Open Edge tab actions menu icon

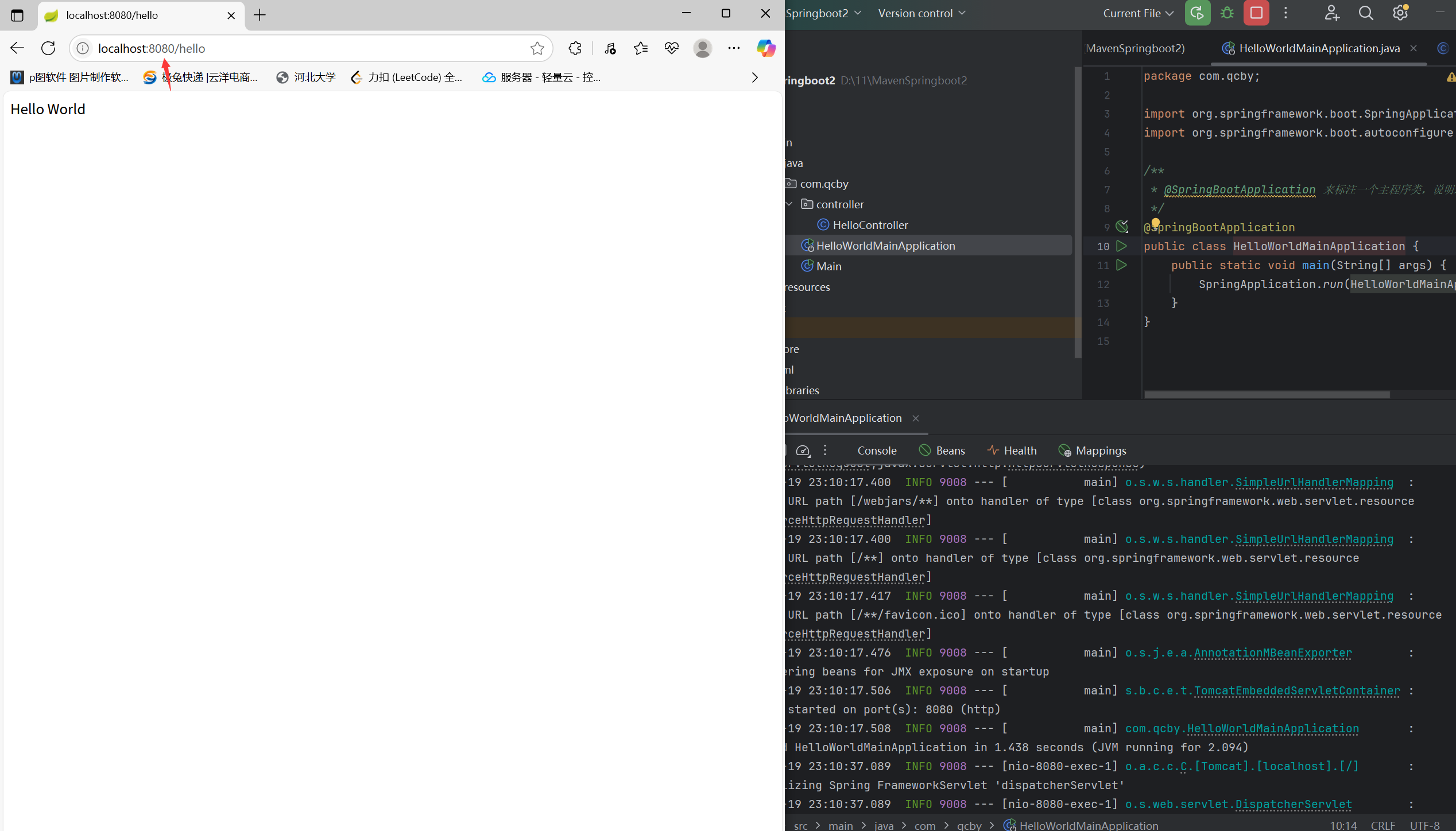[x=17, y=15]
